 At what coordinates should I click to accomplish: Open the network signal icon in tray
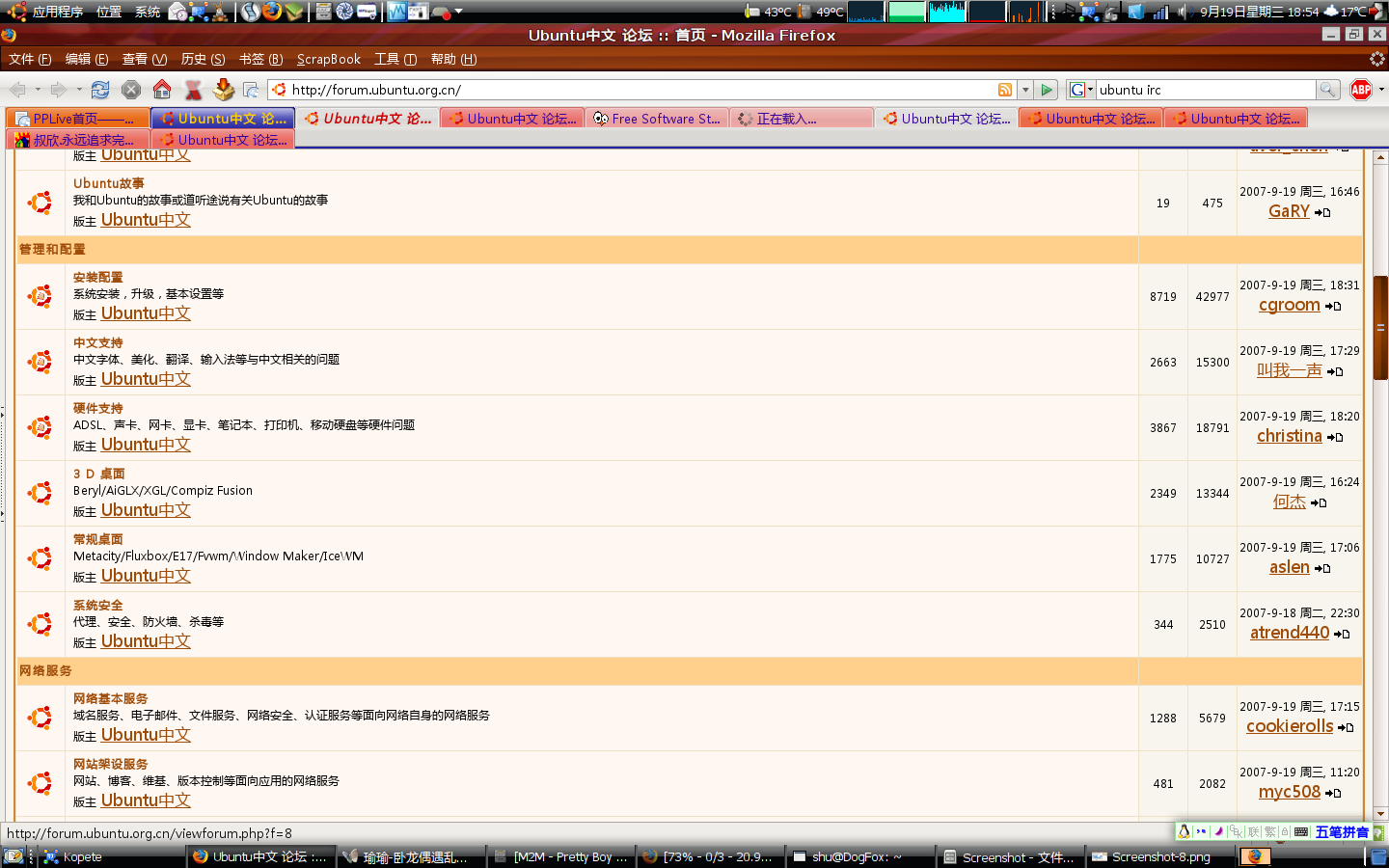(1160, 12)
